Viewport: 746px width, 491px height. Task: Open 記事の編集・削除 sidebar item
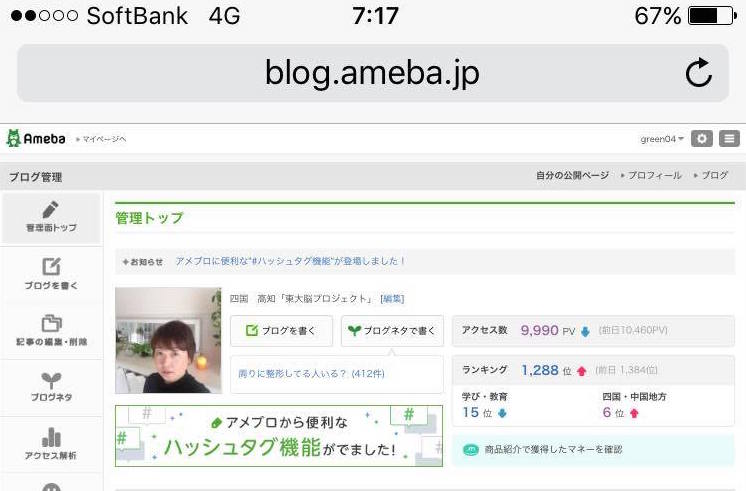pyautogui.click(x=51, y=330)
